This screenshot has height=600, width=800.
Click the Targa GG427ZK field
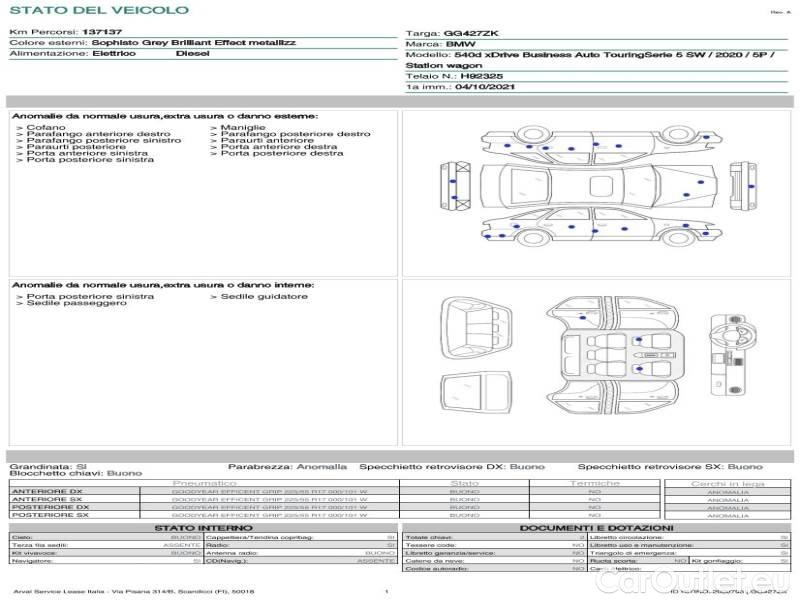tap(459, 33)
